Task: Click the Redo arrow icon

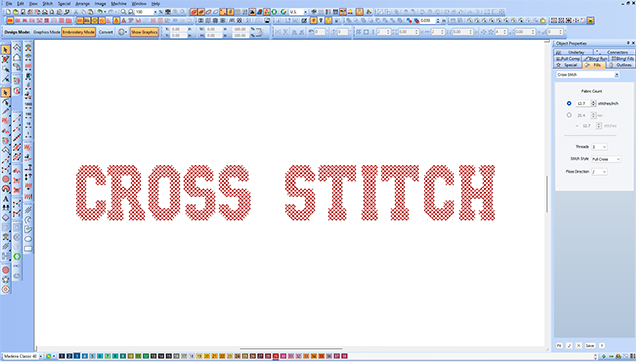Action: click(x=110, y=12)
